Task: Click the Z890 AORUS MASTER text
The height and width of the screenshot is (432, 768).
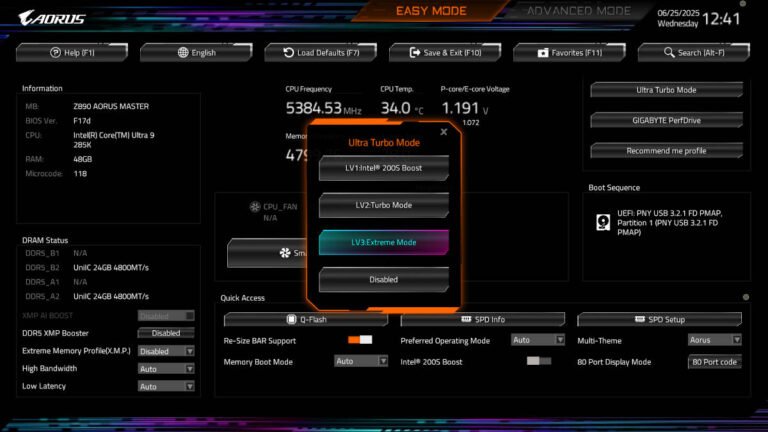Action: [111, 106]
